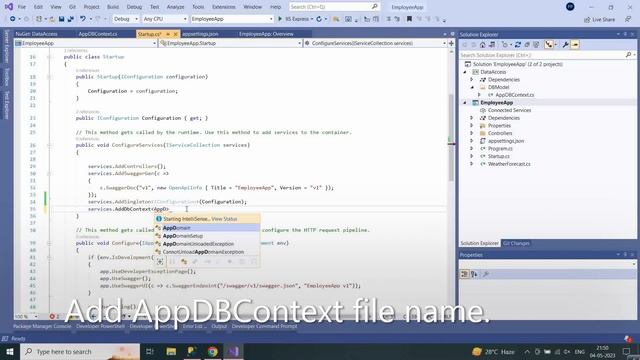640x360 pixels.
Task: Open the Extensions menu
Action: click(x=224, y=7)
